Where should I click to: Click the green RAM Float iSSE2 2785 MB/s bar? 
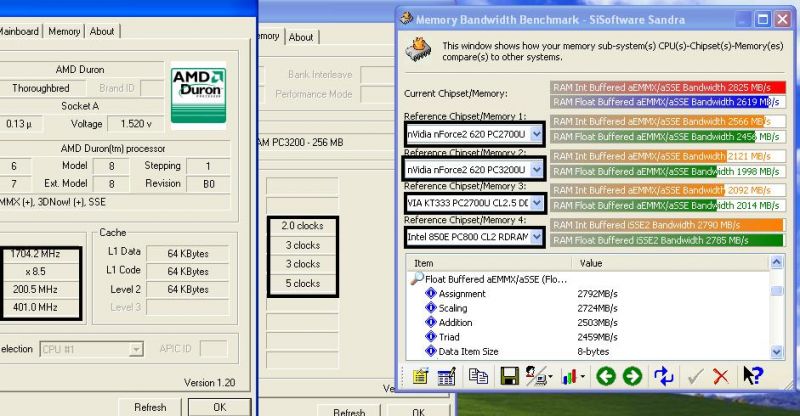(x=668, y=240)
